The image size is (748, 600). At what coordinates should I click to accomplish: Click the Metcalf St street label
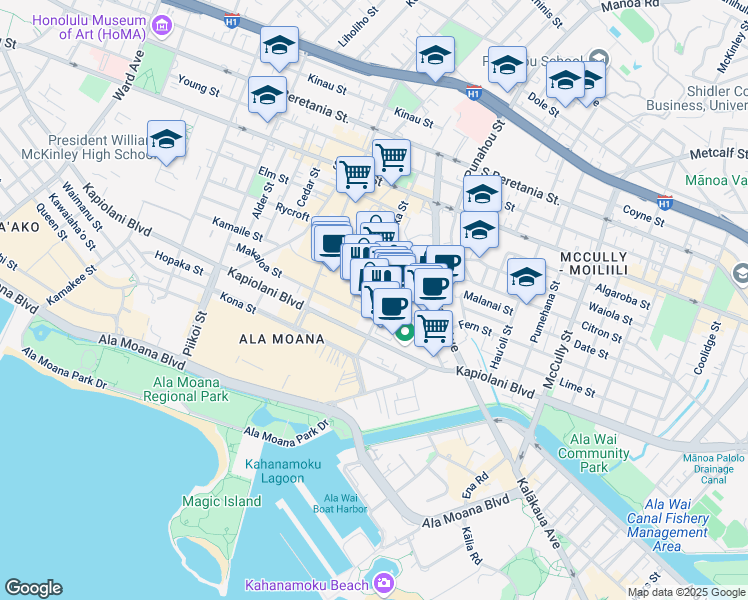point(719,154)
